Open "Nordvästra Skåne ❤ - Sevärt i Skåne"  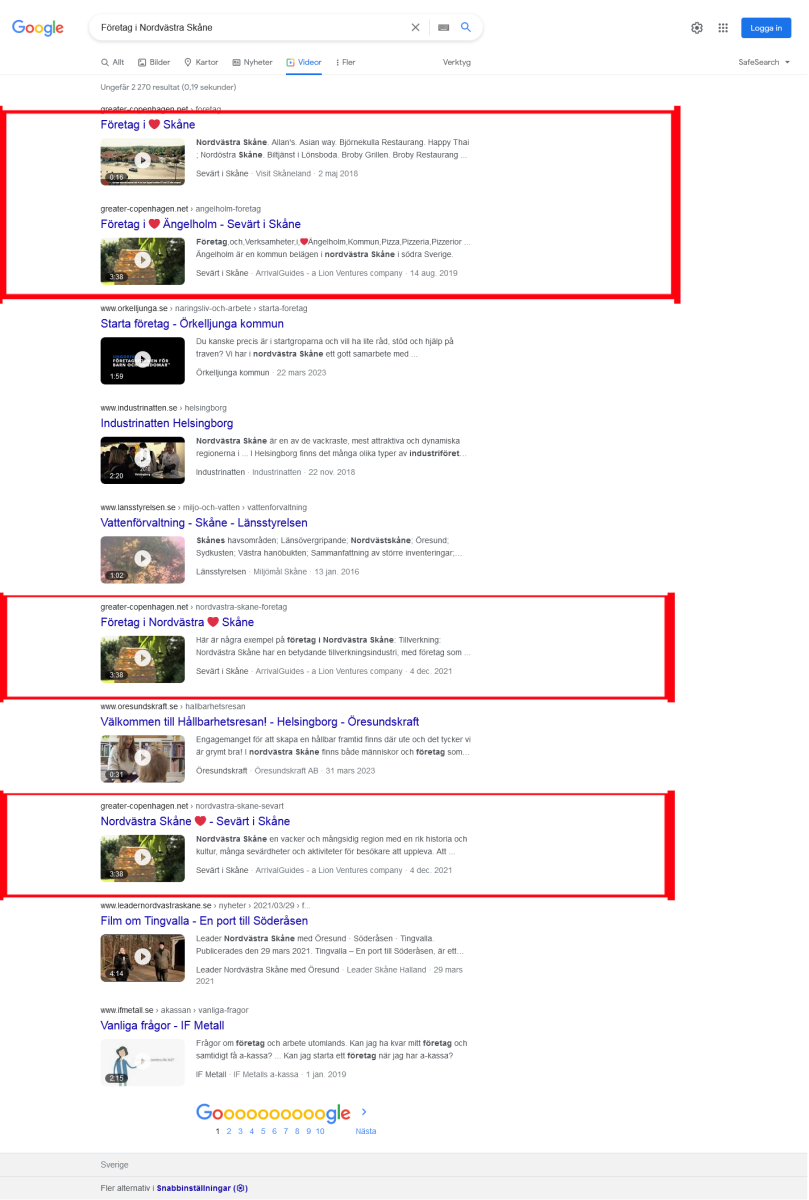click(x=196, y=821)
